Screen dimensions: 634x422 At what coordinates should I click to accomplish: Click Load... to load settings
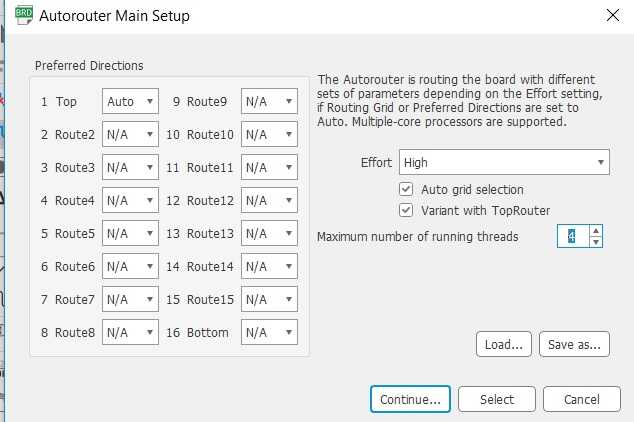pyautogui.click(x=503, y=344)
